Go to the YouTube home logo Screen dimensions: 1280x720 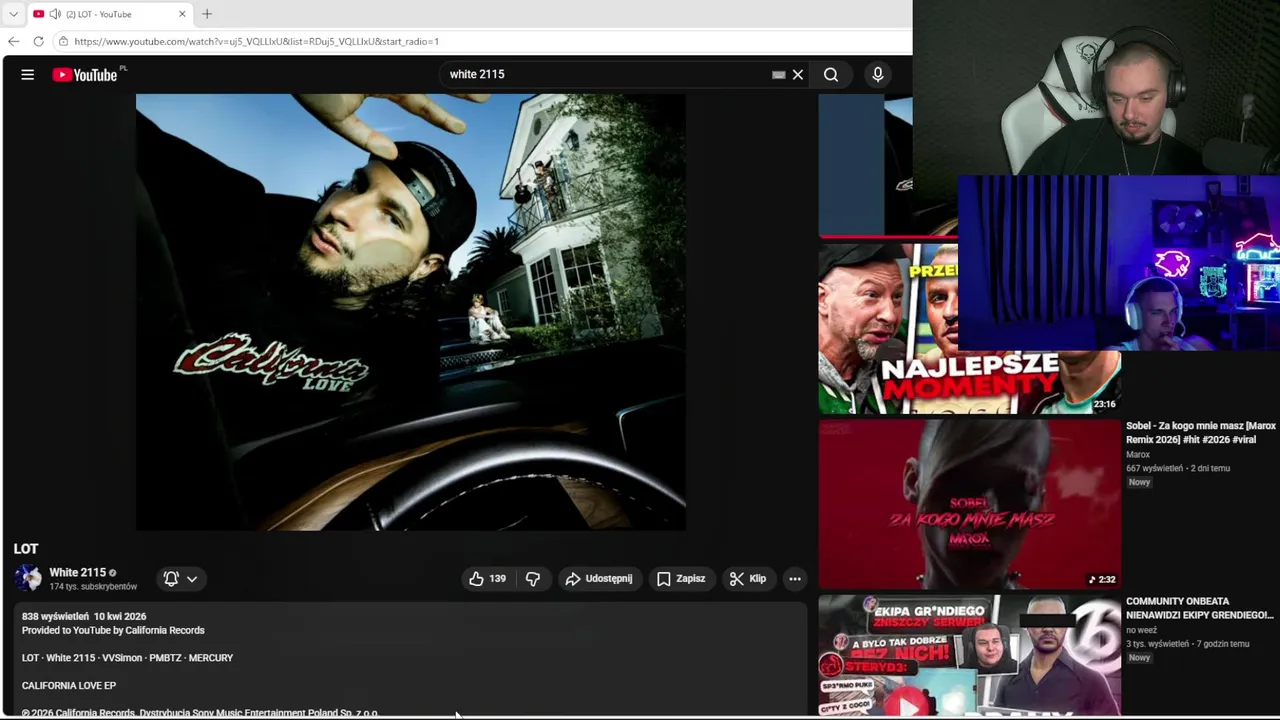click(85, 75)
